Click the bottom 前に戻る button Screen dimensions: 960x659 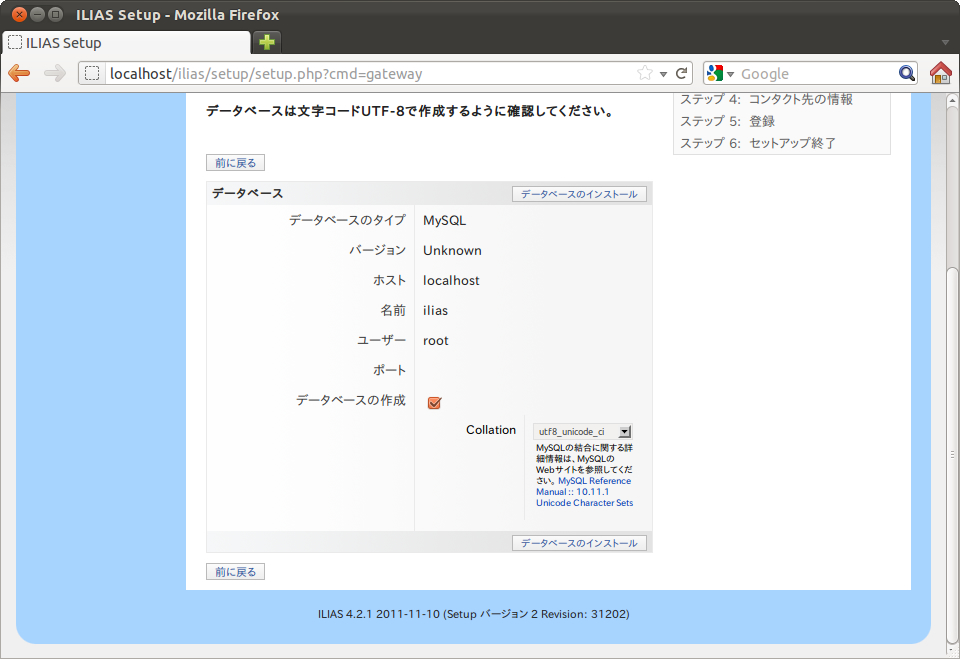point(235,572)
